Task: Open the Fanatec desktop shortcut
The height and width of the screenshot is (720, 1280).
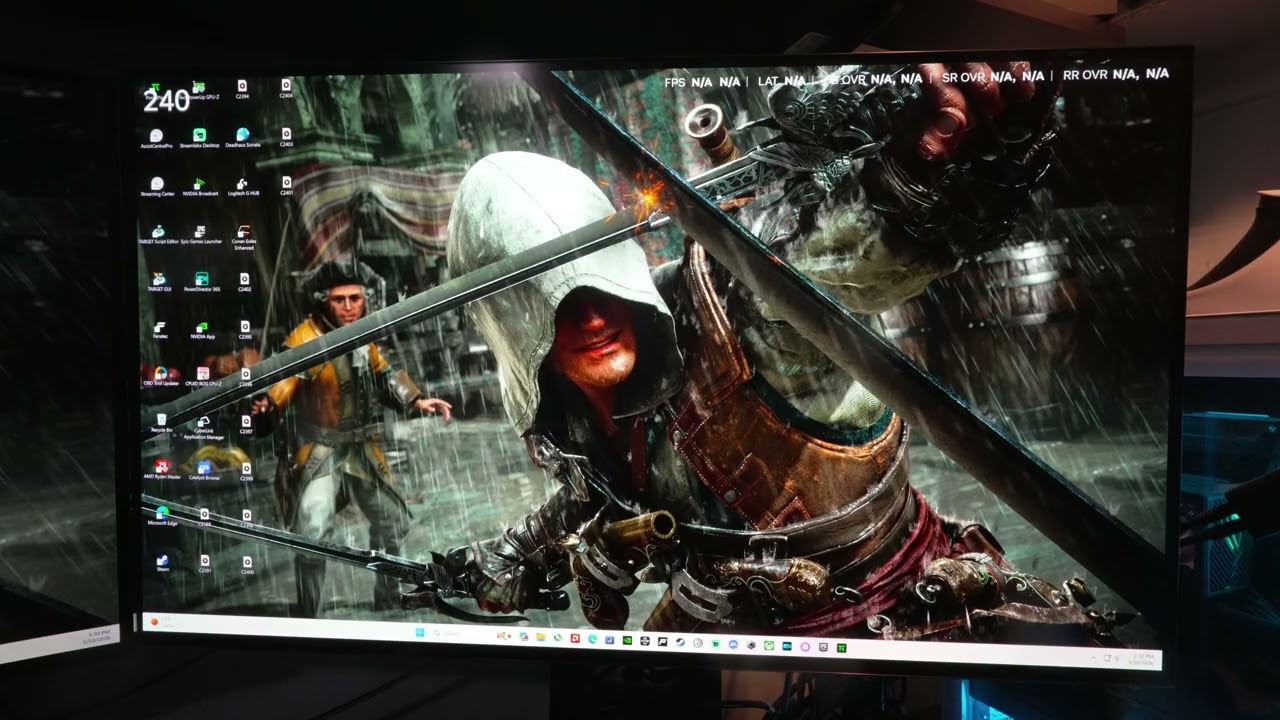Action: (159, 330)
